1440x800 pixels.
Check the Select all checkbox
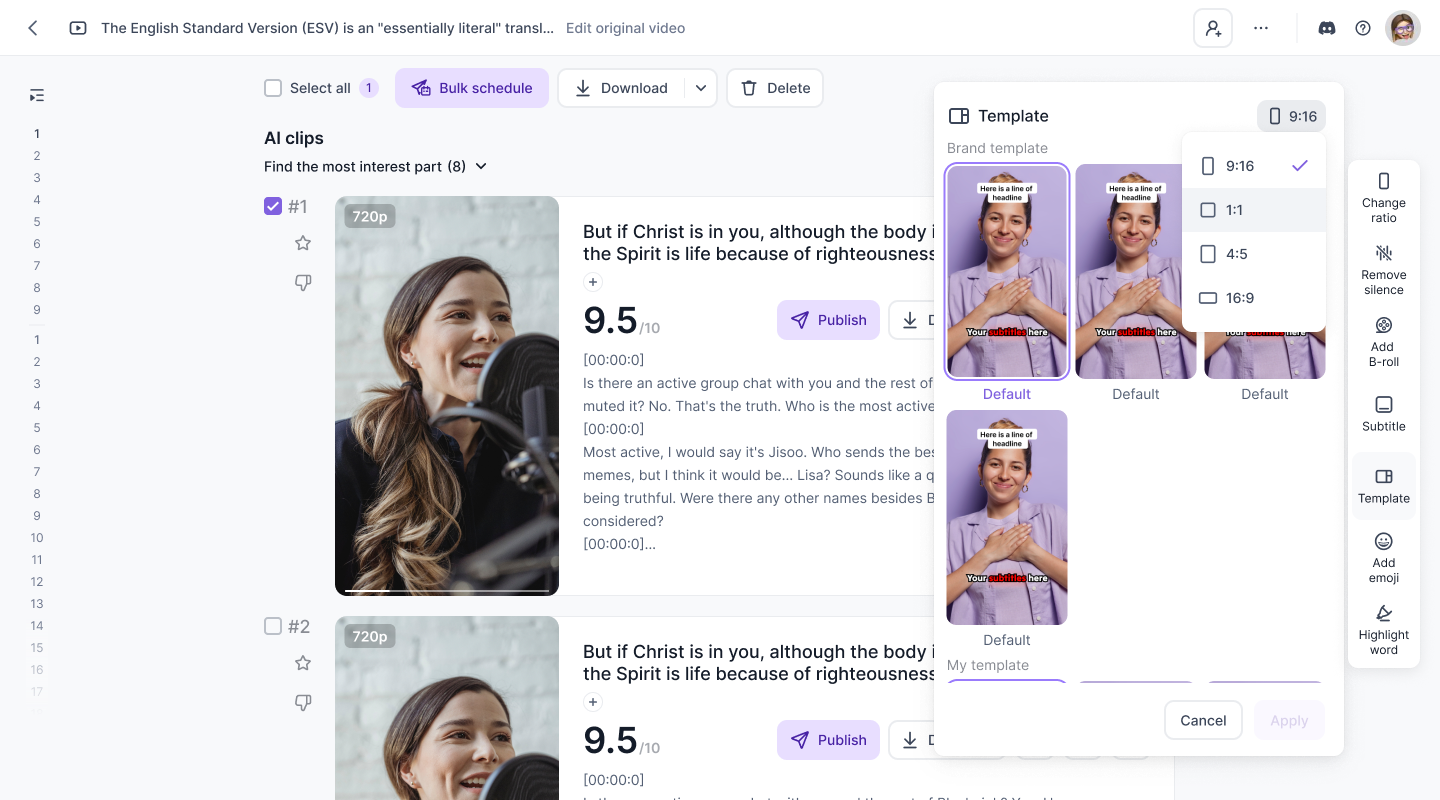click(273, 88)
